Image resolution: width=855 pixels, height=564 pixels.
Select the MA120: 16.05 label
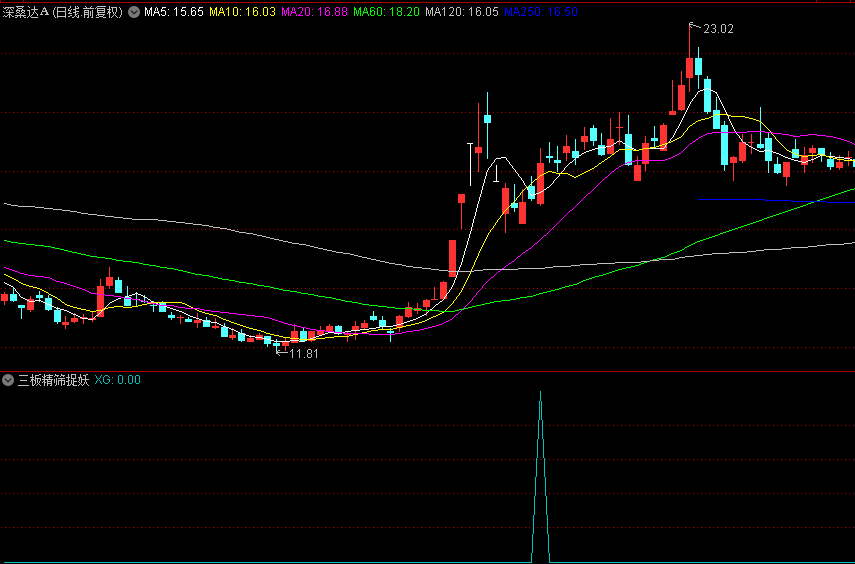pos(462,12)
